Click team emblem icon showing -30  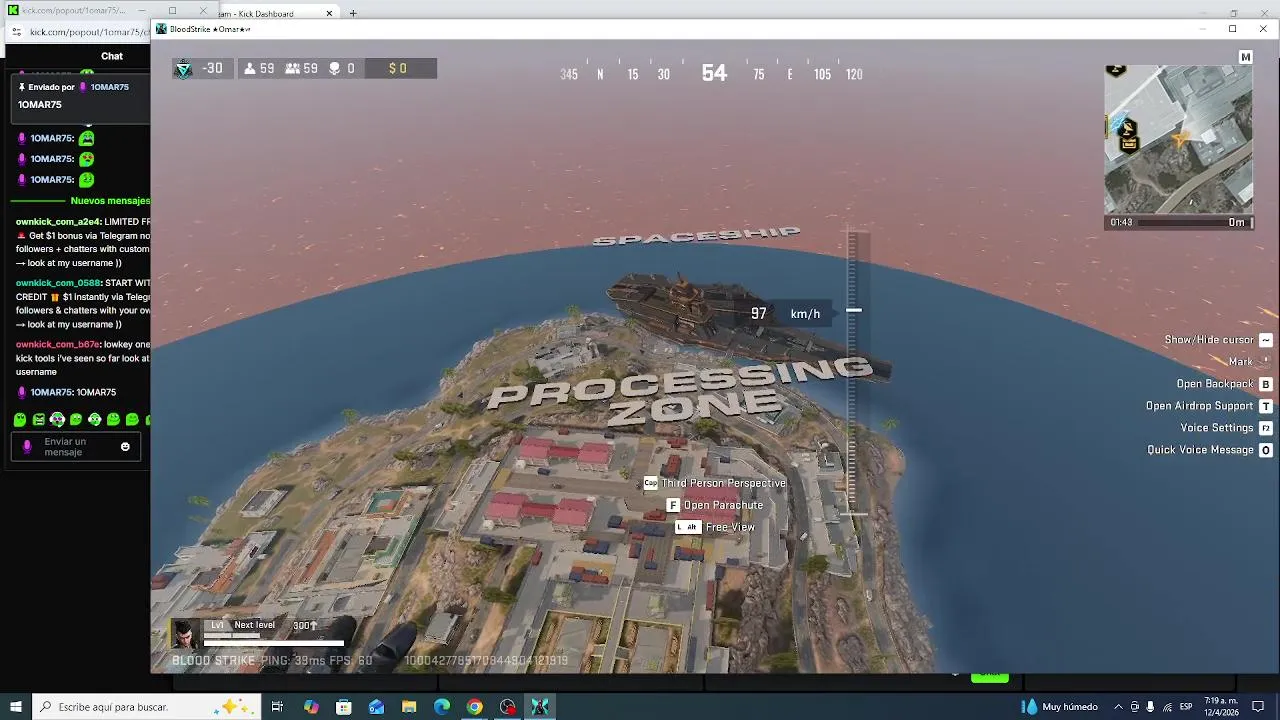183,69
